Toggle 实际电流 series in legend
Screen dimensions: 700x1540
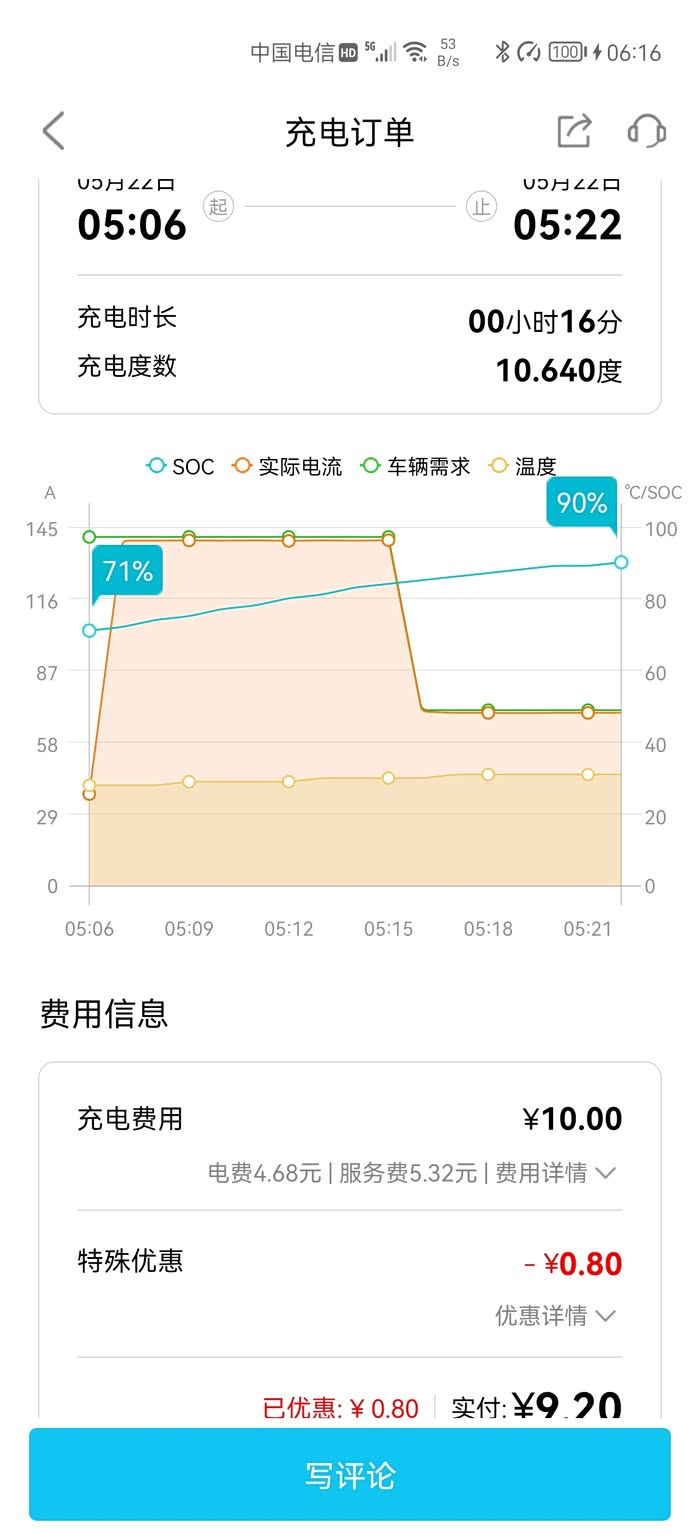[x=288, y=466]
